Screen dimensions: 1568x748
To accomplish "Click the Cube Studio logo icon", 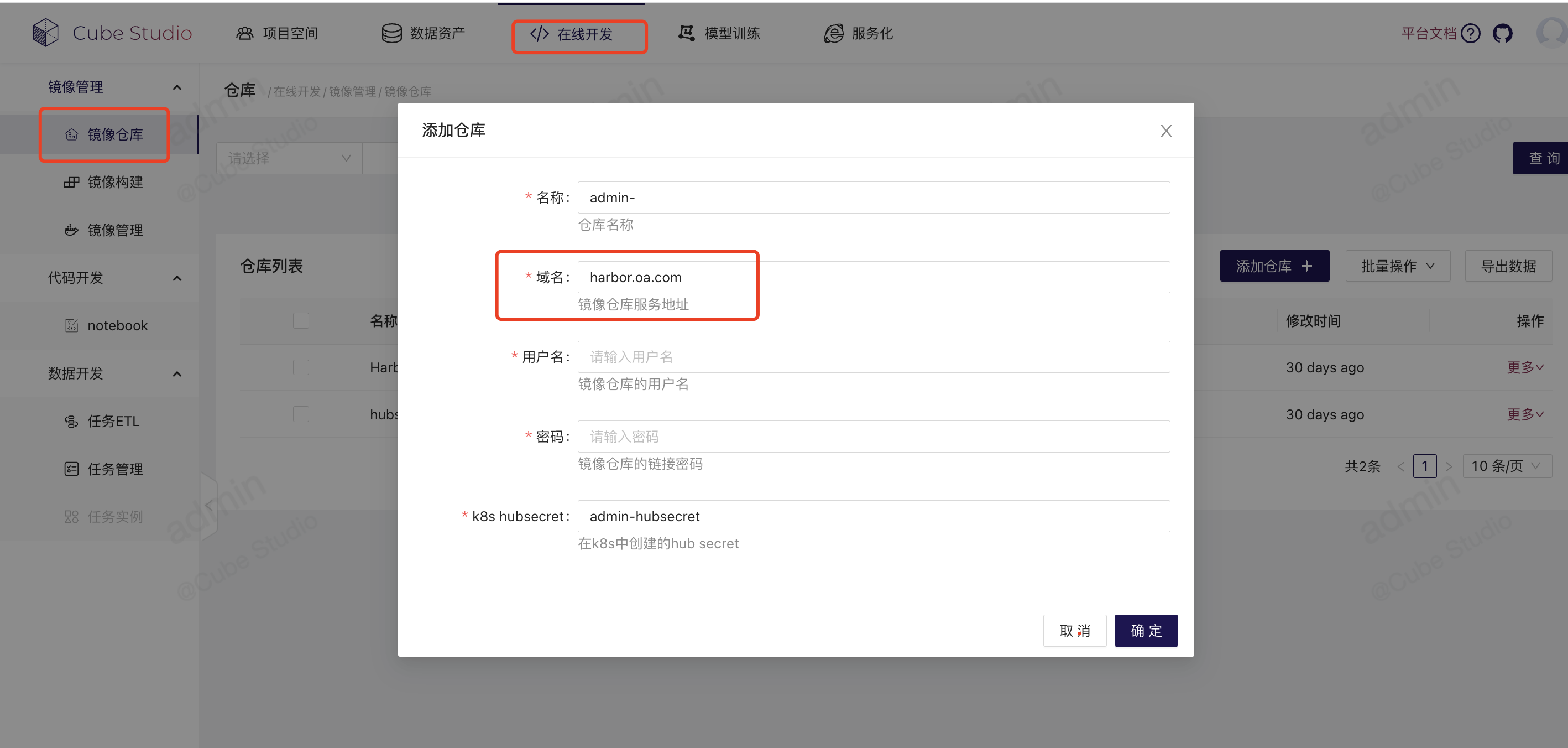I will [x=46, y=32].
